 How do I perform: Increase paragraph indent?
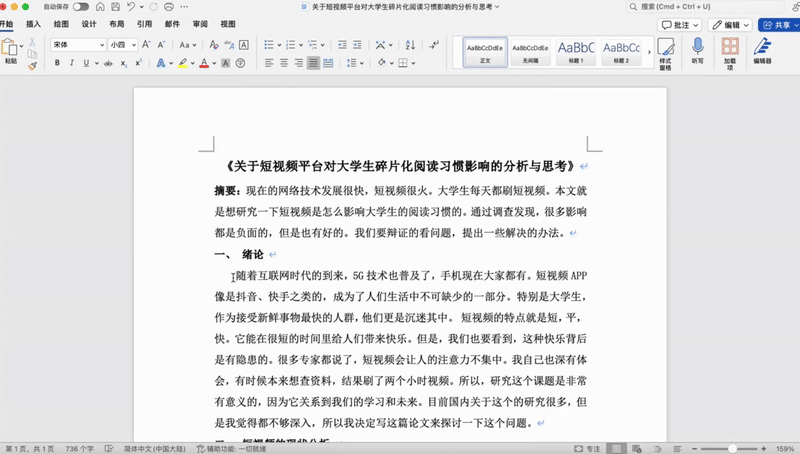(x=357, y=45)
